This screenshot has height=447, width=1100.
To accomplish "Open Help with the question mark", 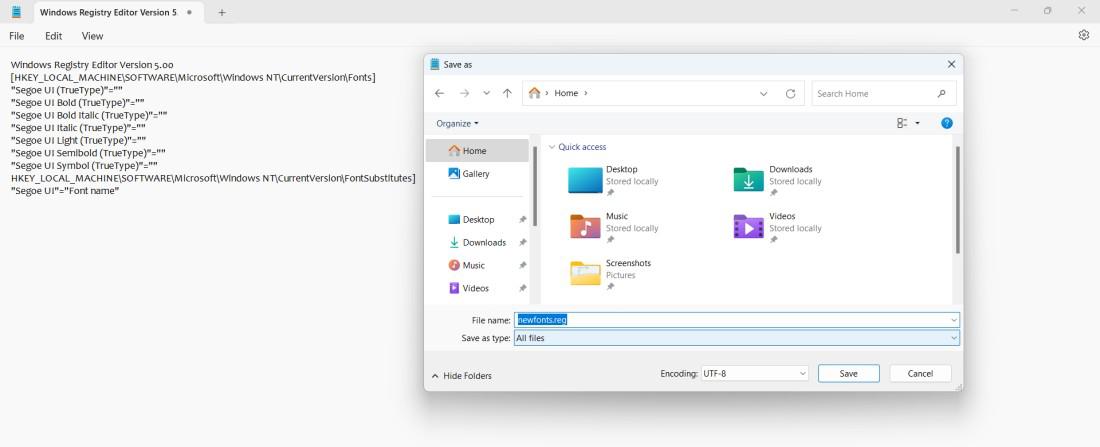I will pyautogui.click(x=946, y=124).
